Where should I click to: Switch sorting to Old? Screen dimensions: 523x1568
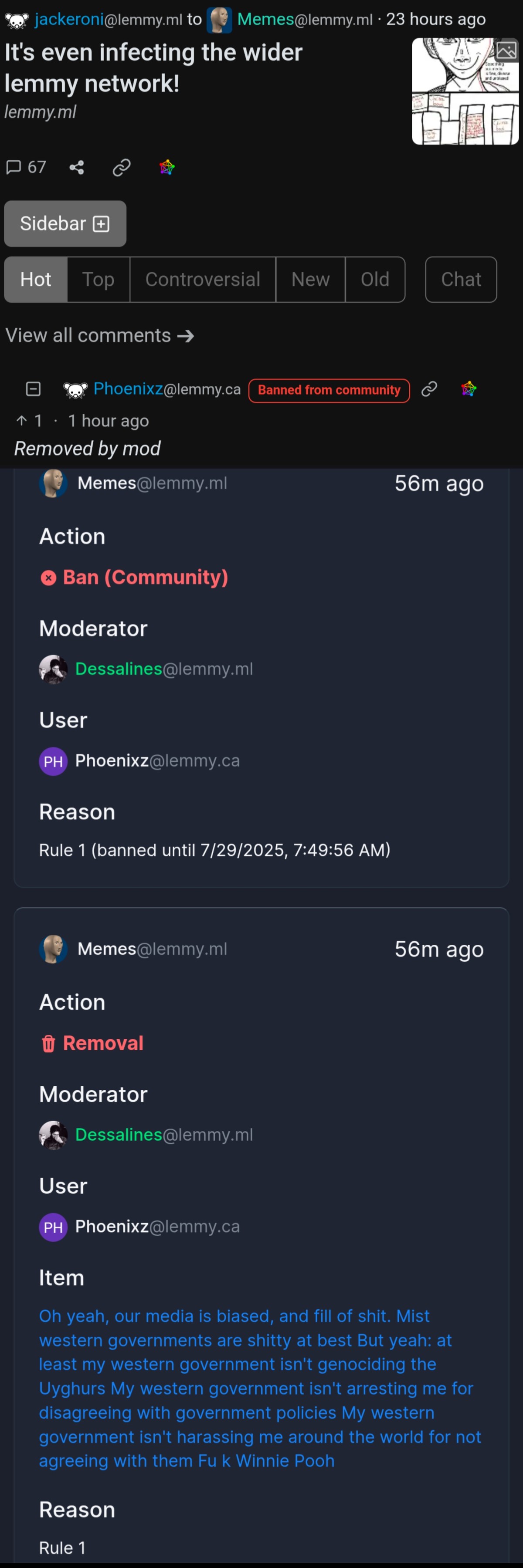pyautogui.click(x=375, y=279)
